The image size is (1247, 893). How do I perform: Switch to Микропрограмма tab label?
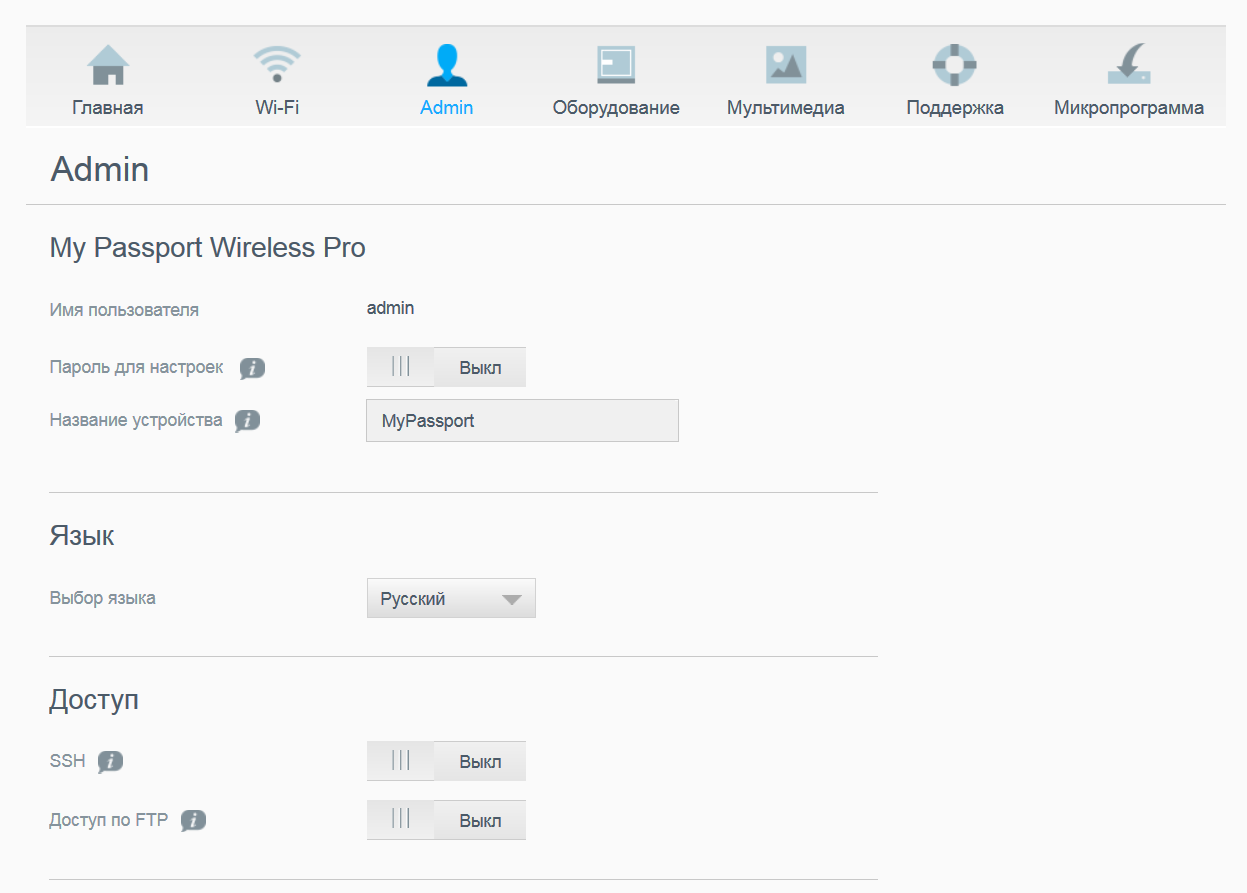tap(1129, 108)
